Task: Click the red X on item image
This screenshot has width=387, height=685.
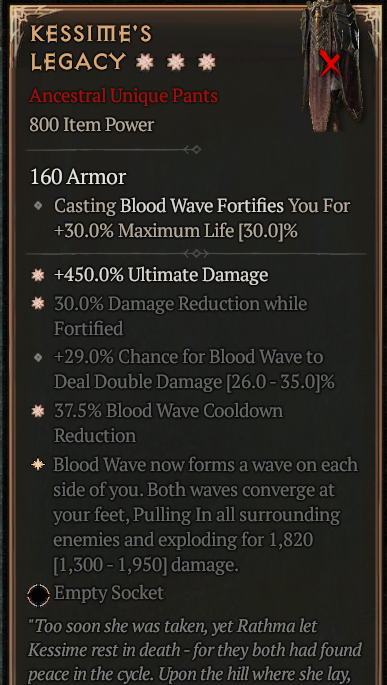Action: 330,63
